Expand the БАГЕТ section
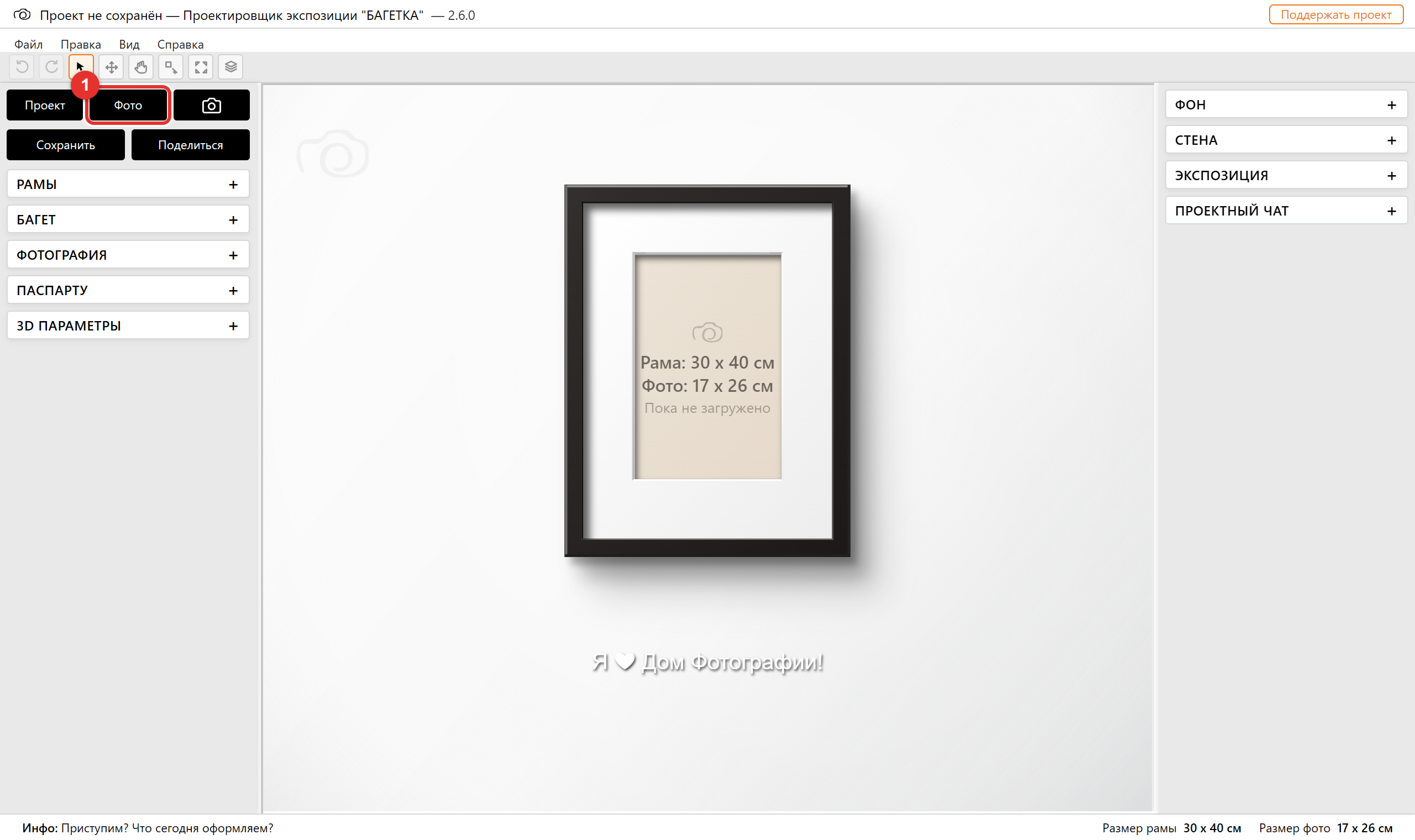The width and height of the screenshot is (1415, 840). (x=128, y=219)
